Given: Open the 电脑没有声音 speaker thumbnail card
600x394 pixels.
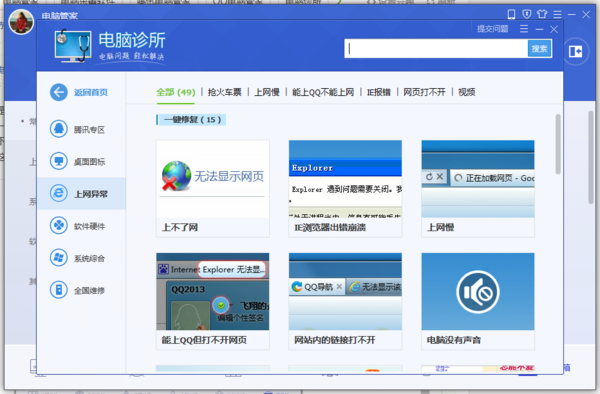Looking at the screenshot, I should coord(478,301).
